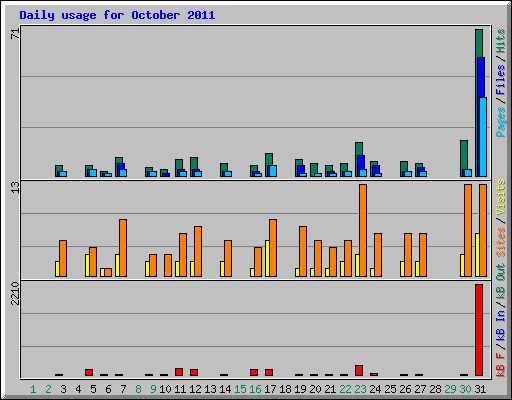
Task: Click day label 30 on the x-axis
Action: (465, 389)
